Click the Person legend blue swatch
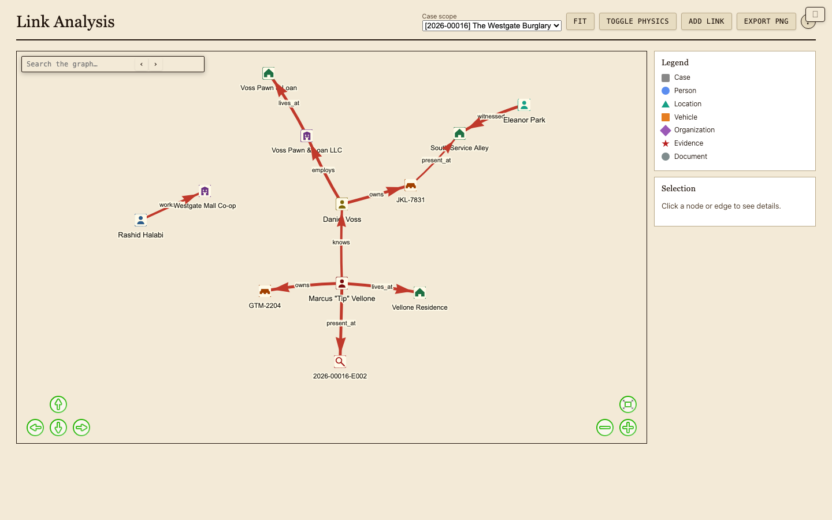Viewport: 832px width, 520px height. [x=665, y=91]
